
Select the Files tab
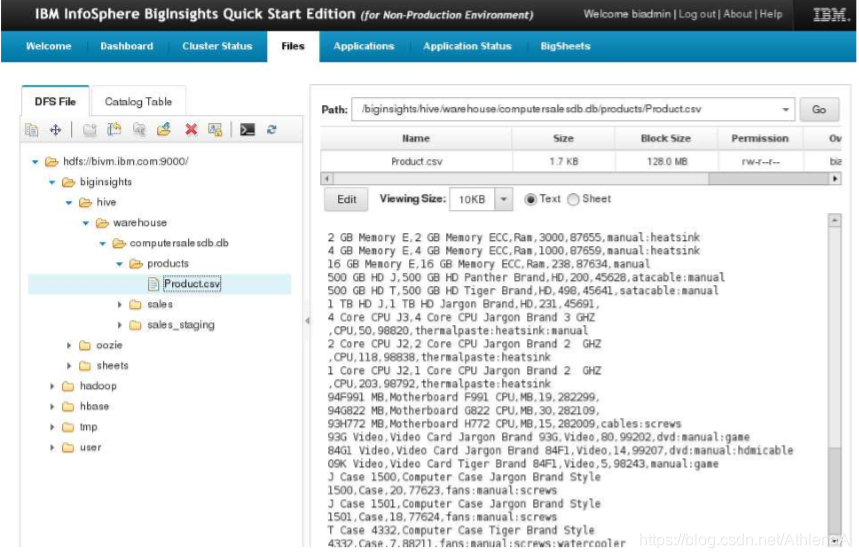tap(293, 47)
